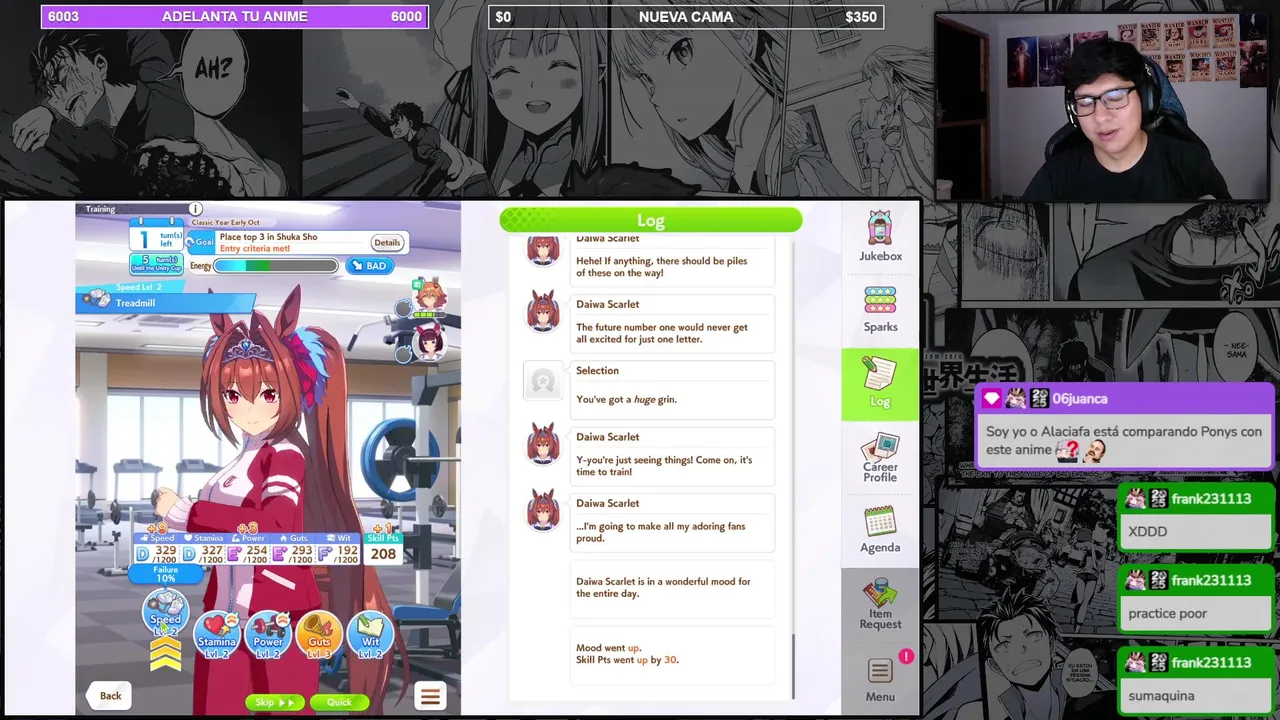This screenshot has width=1280, height=720.
Task: Click the Skill Pts 208 value
Action: point(383,554)
